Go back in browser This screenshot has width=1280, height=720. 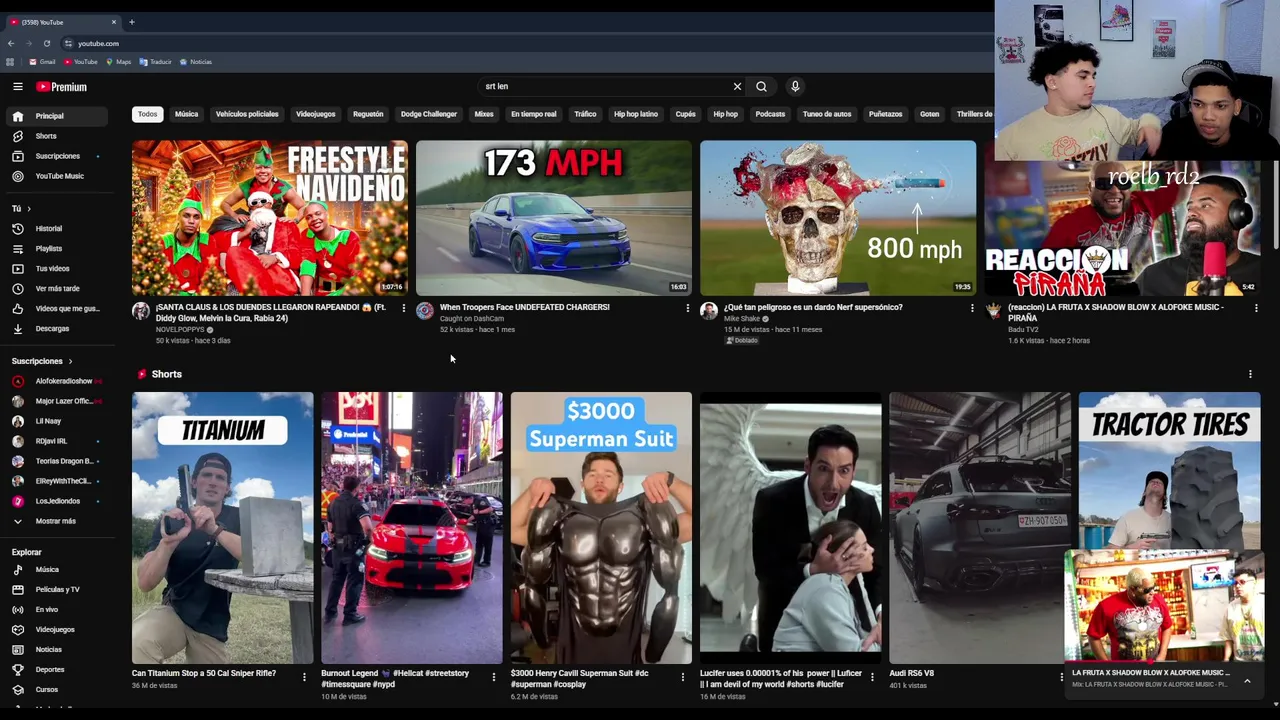click(10, 43)
